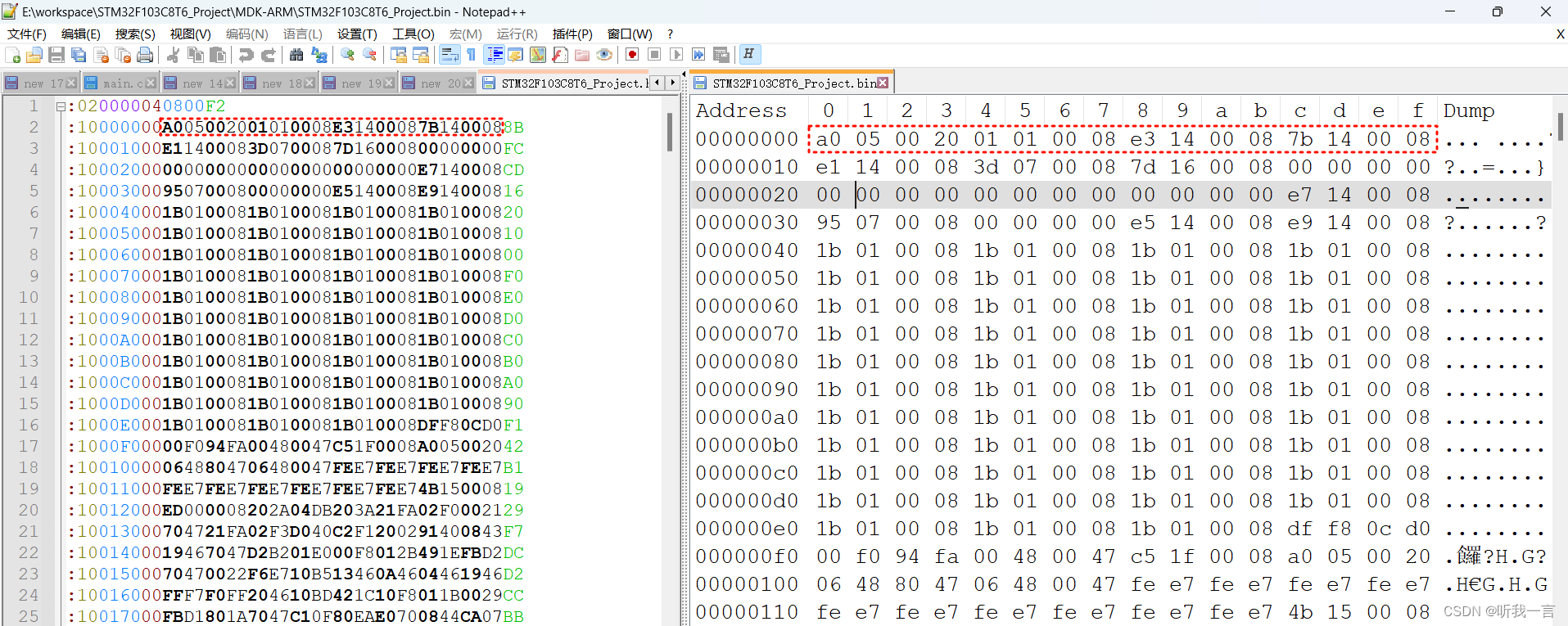This screenshot has width=1568, height=626.
Task: Toggle the indent guide icon
Action: 495,55
